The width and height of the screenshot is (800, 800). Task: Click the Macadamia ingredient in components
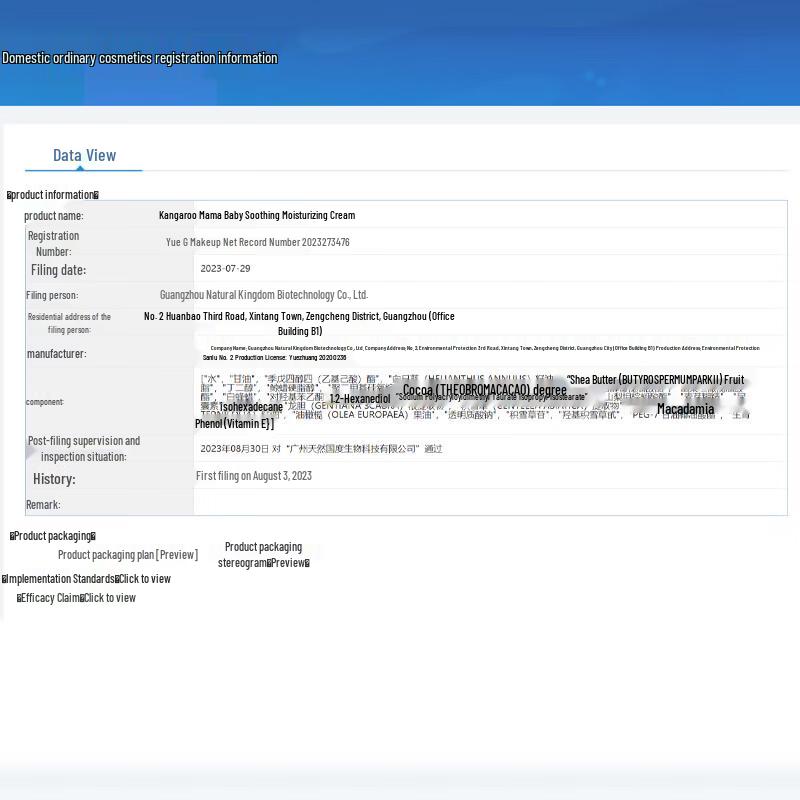click(x=685, y=409)
